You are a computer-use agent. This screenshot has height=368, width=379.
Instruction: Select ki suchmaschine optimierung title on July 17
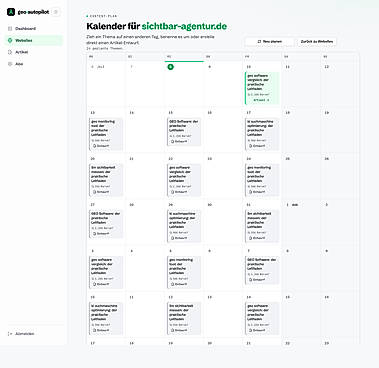click(260, 128)
